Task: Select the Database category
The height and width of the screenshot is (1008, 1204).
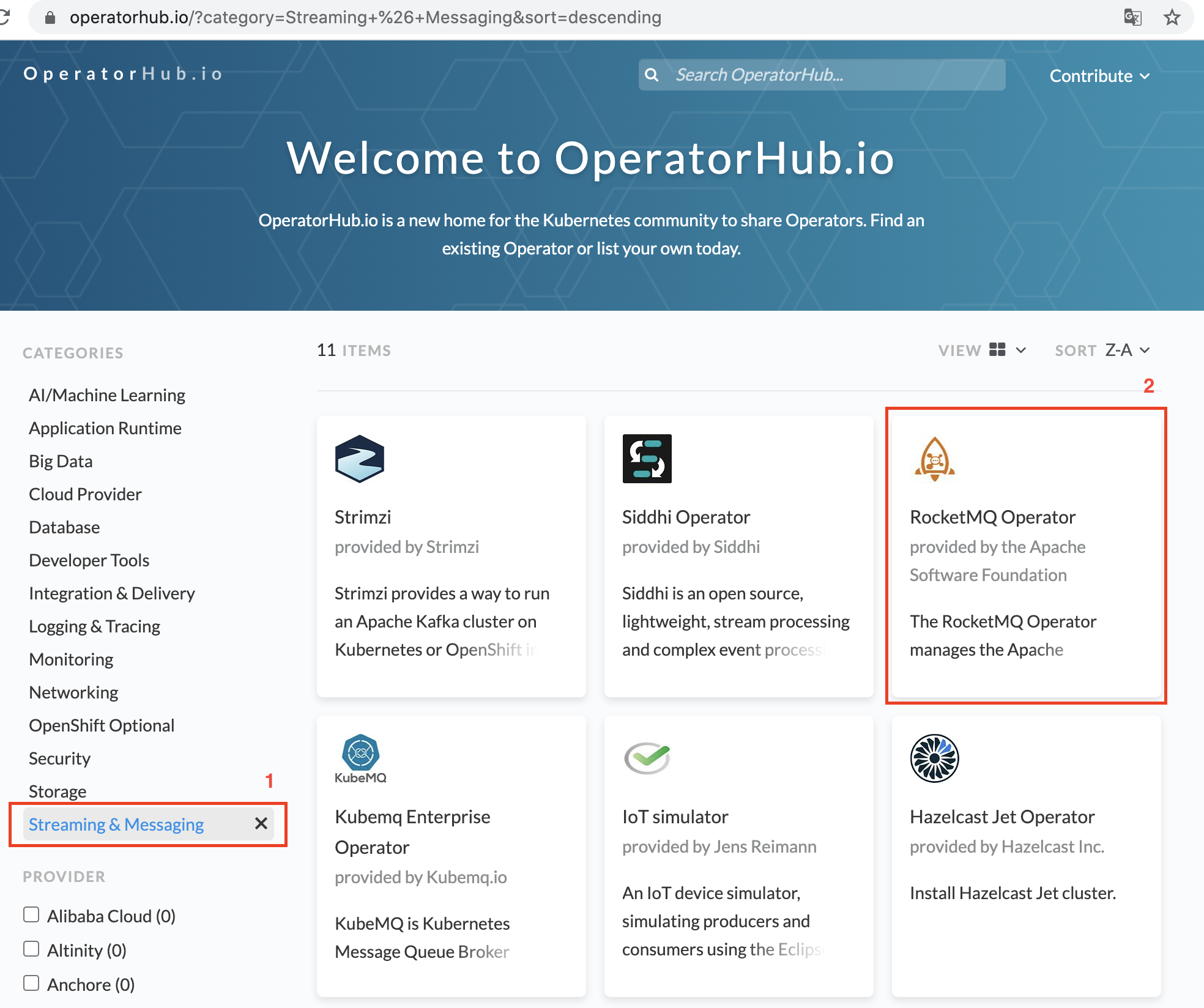Action: (x=64, y=527)
